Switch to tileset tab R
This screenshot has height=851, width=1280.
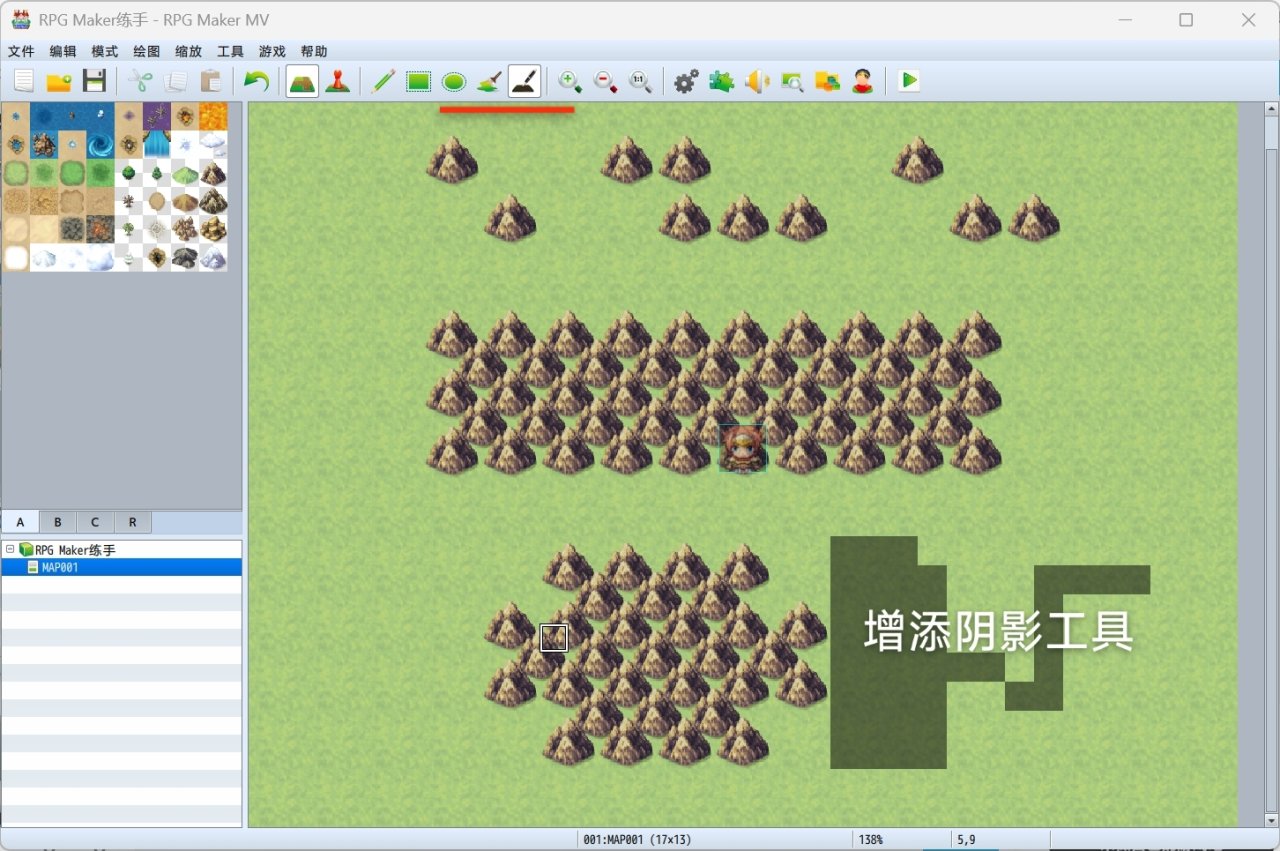tap(133, 522)
